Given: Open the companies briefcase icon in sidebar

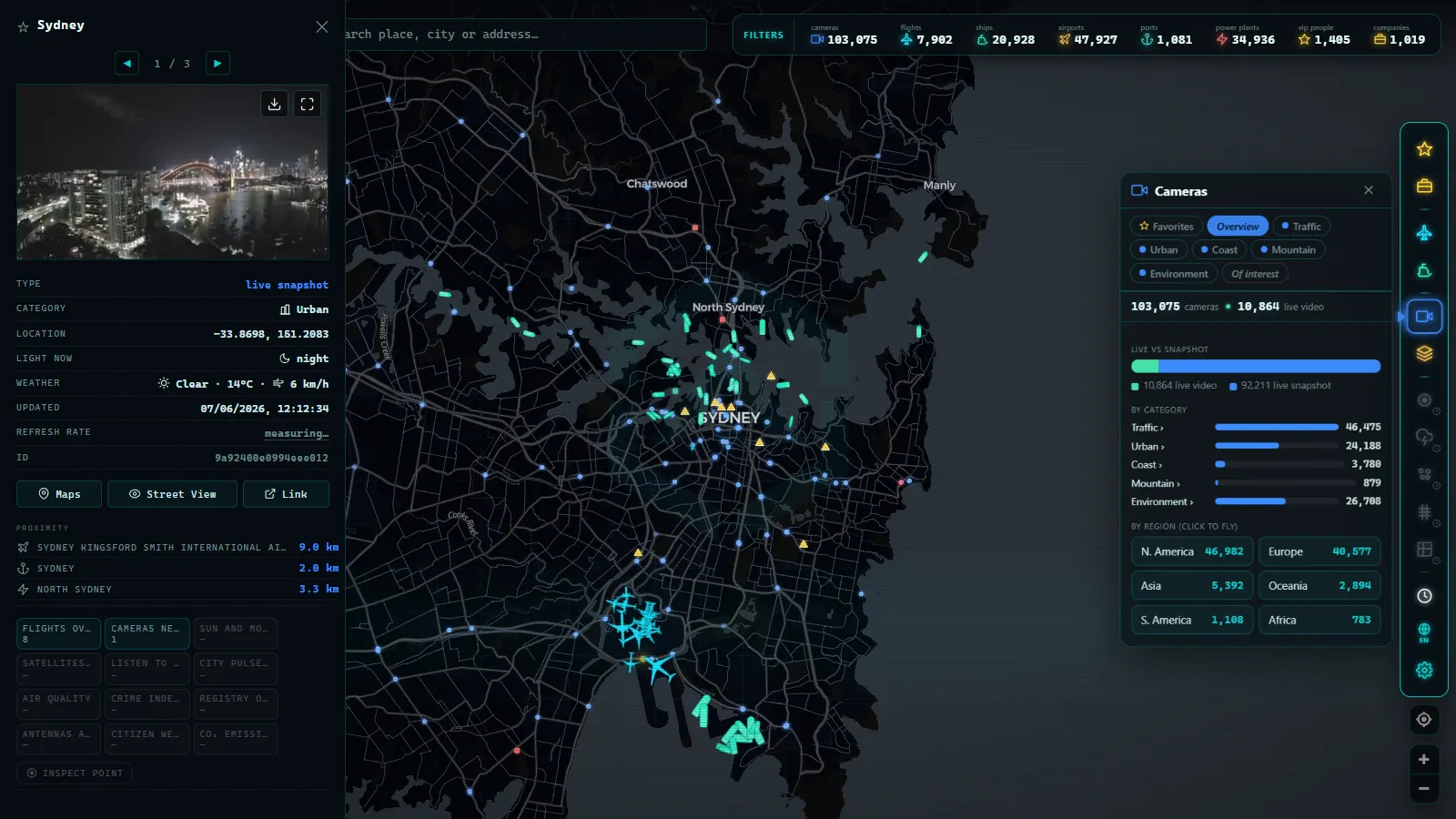Looking at the screenshot, I should coord(1424,187).
